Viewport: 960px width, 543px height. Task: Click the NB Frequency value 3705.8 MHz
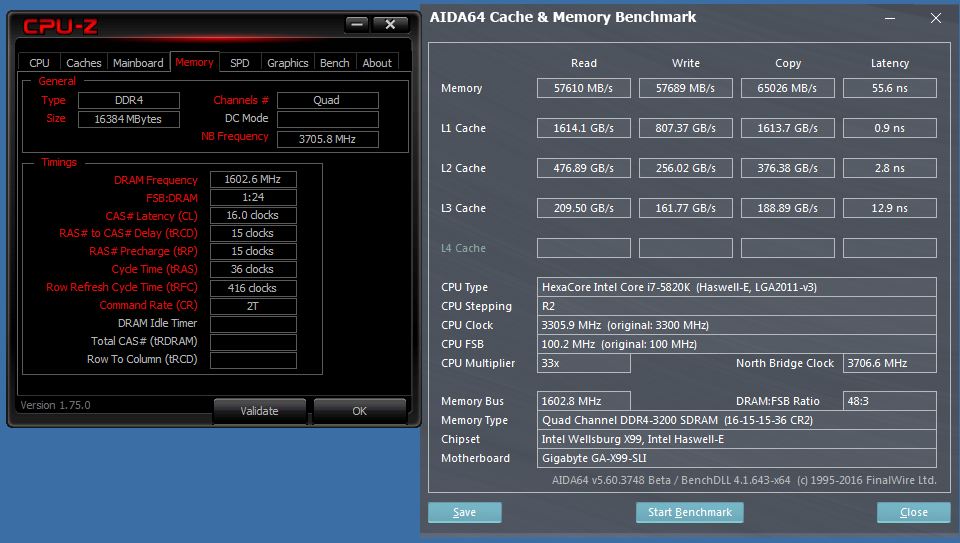point(328,139)
